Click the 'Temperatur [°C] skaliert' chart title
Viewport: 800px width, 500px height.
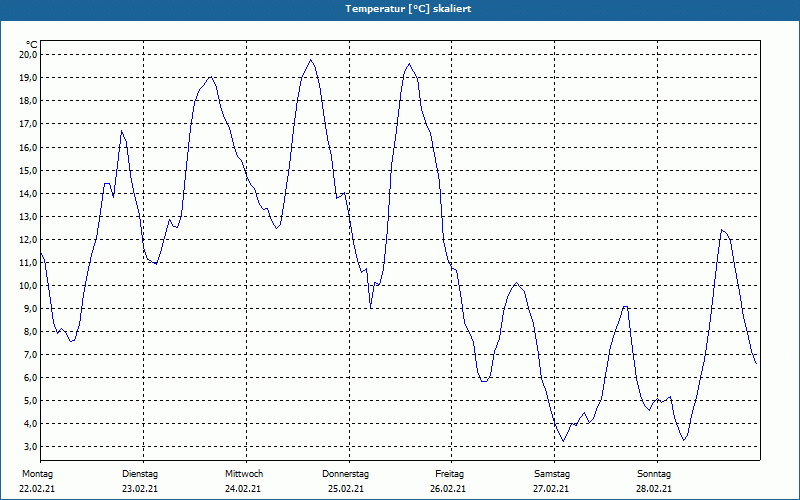point(408,9)
